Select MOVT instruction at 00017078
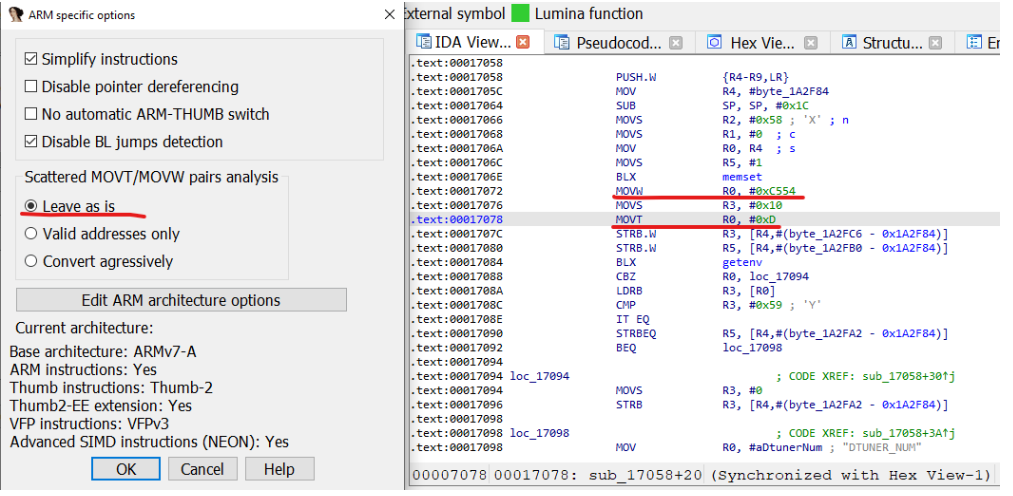This screenshot has width=1013, height=496. [x=629, y=220]
